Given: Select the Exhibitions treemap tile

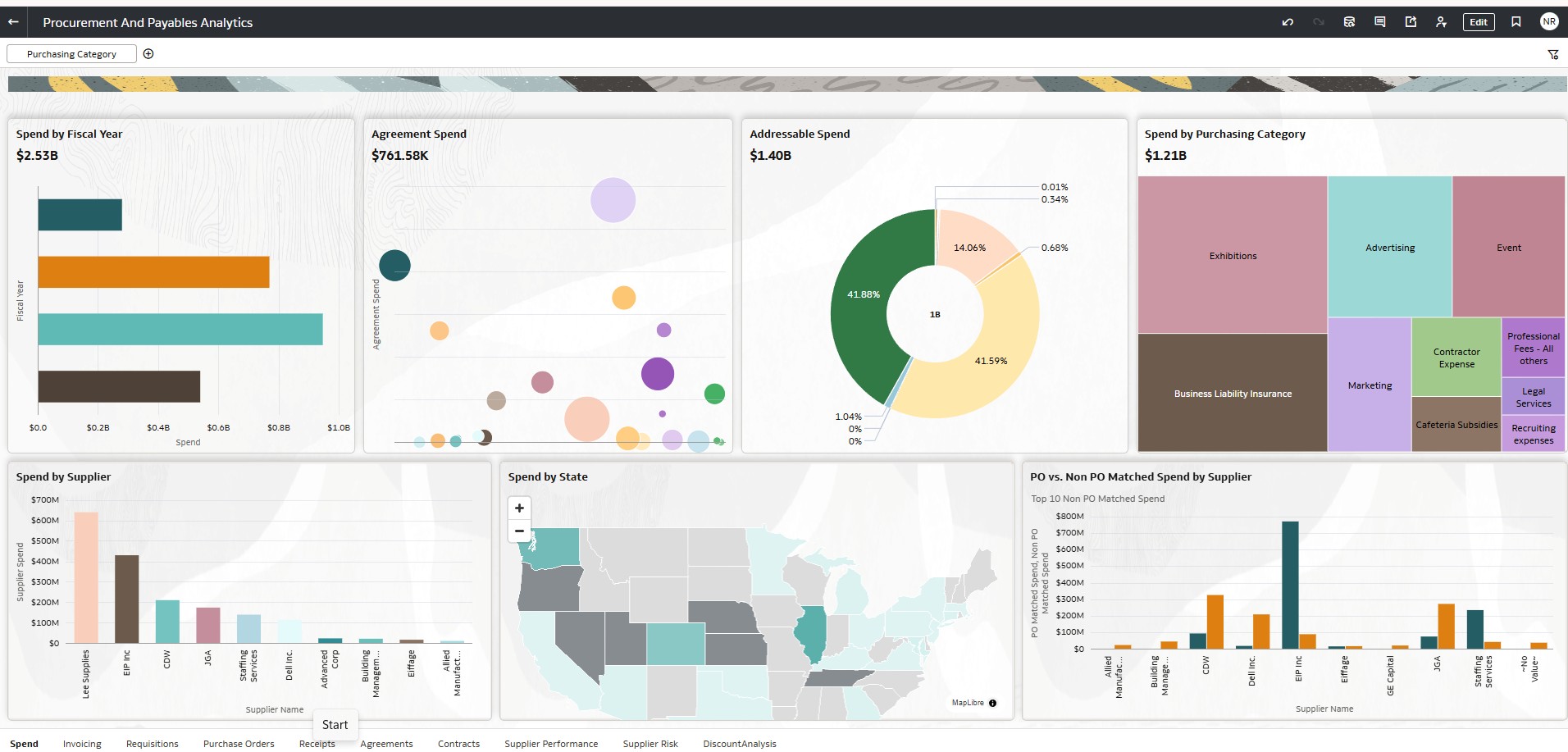Looking at the screenshot, I should 1233,255.
